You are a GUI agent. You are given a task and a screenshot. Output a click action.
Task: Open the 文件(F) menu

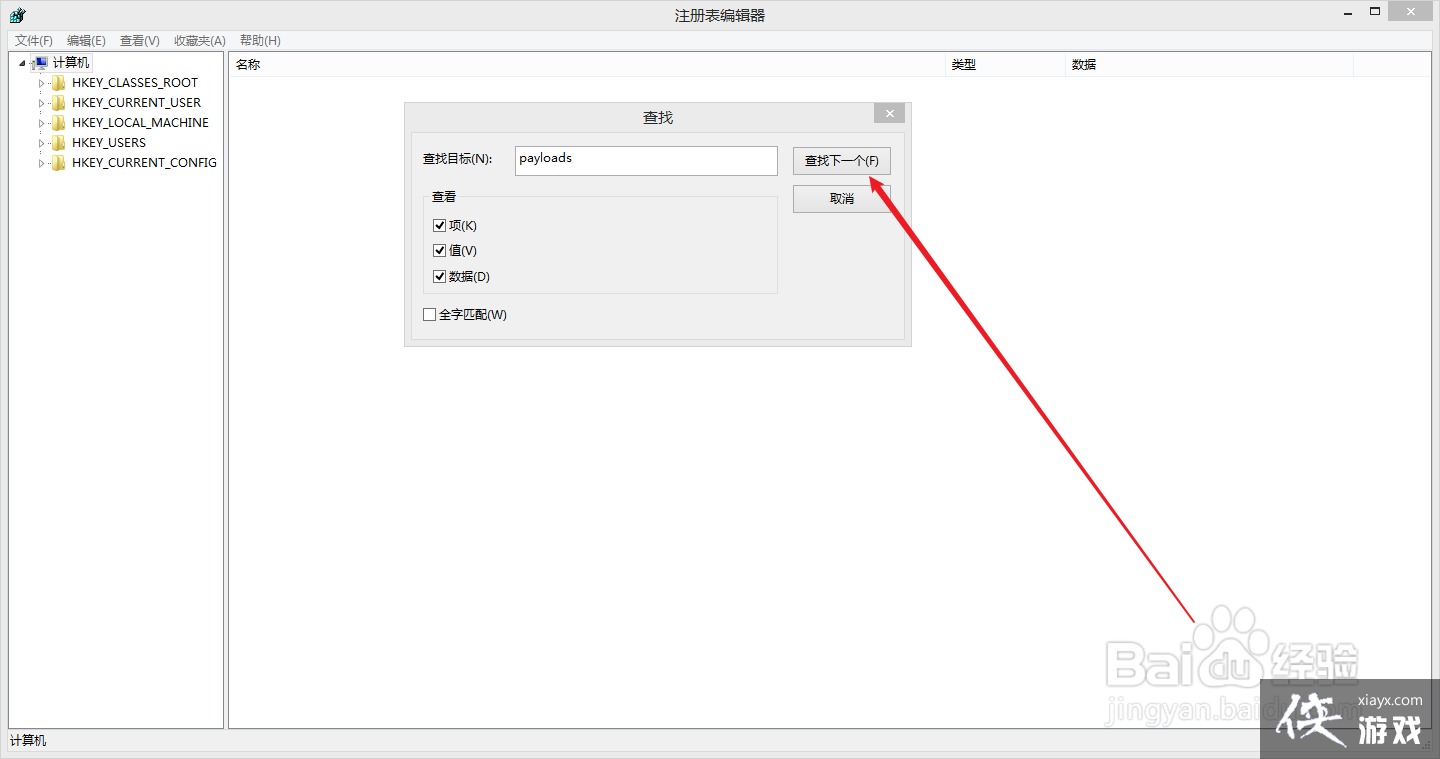(x=34, y=41)
